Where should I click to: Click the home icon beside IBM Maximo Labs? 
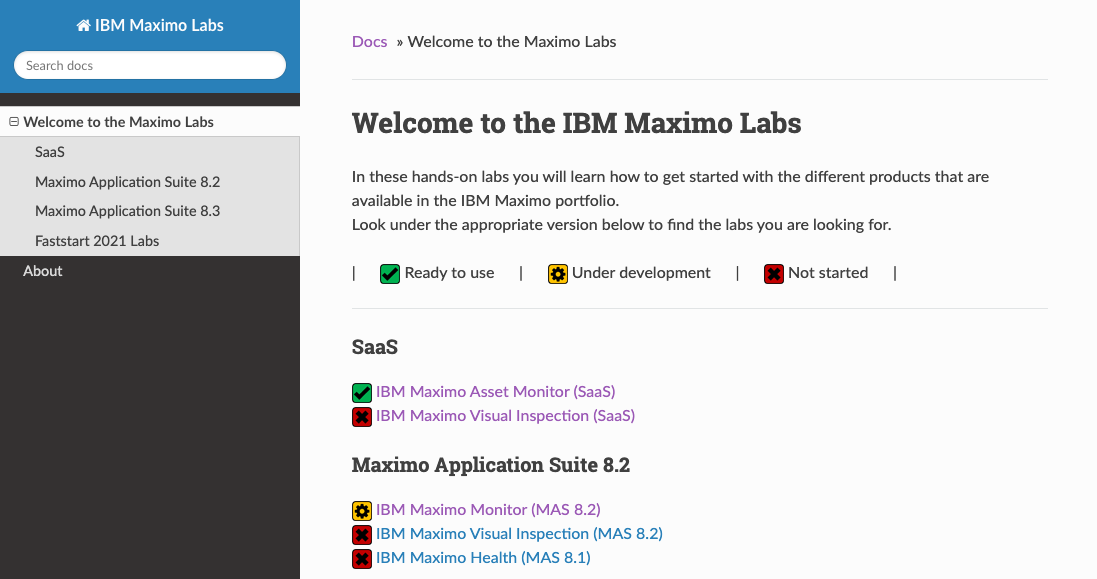coord(83,26)
